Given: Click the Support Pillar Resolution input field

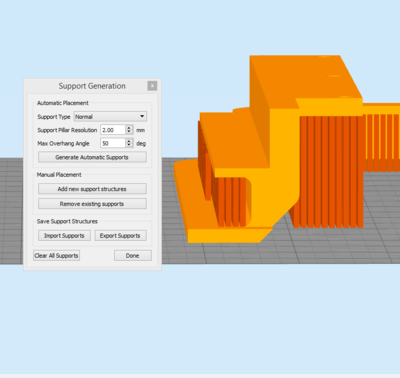Looking at the screenshot, I should pyautogui.click(x=113, y=130).
